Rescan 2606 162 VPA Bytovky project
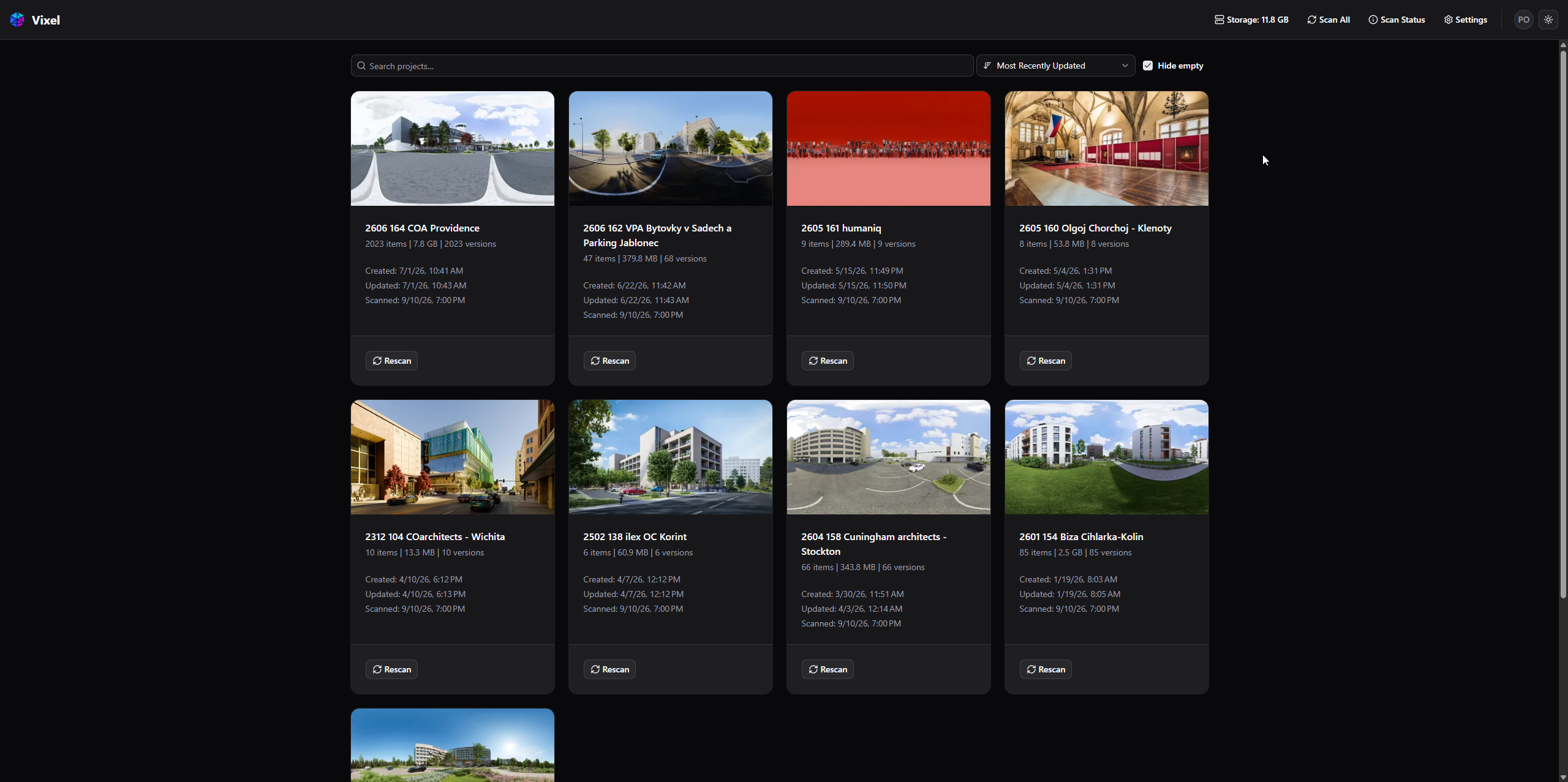Image resolution: width=1568 pixels, height=782 pixels. [x=609, y=361]
